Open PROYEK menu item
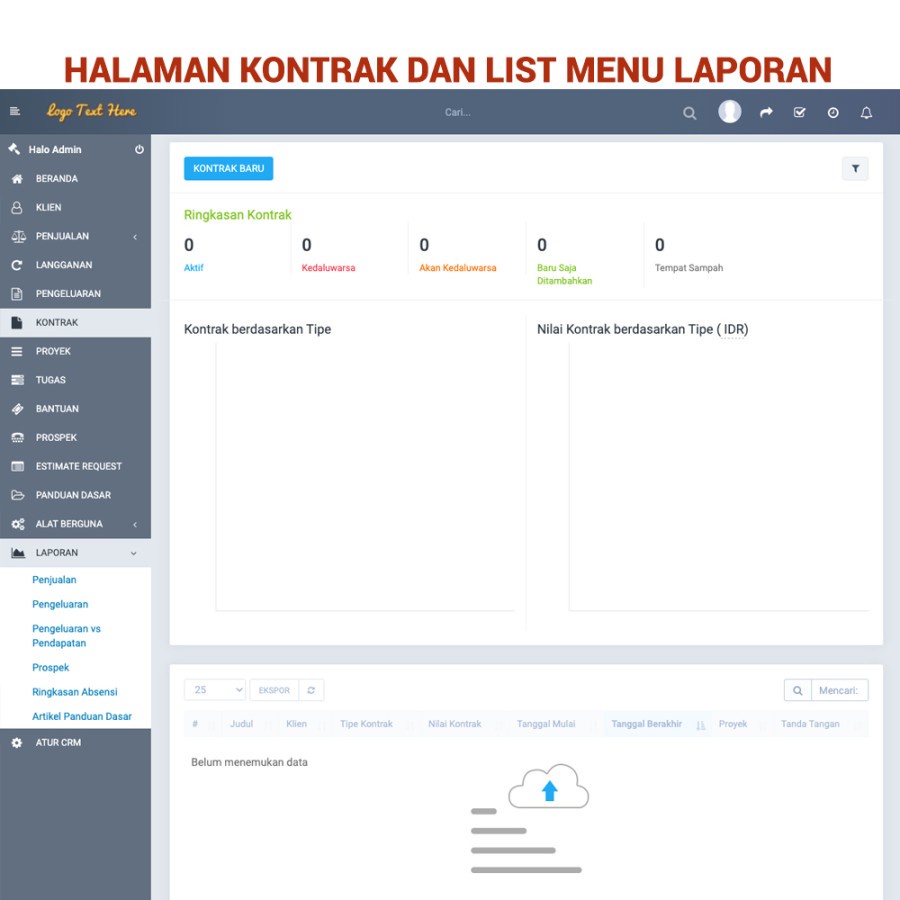 [x=75, y=351]
